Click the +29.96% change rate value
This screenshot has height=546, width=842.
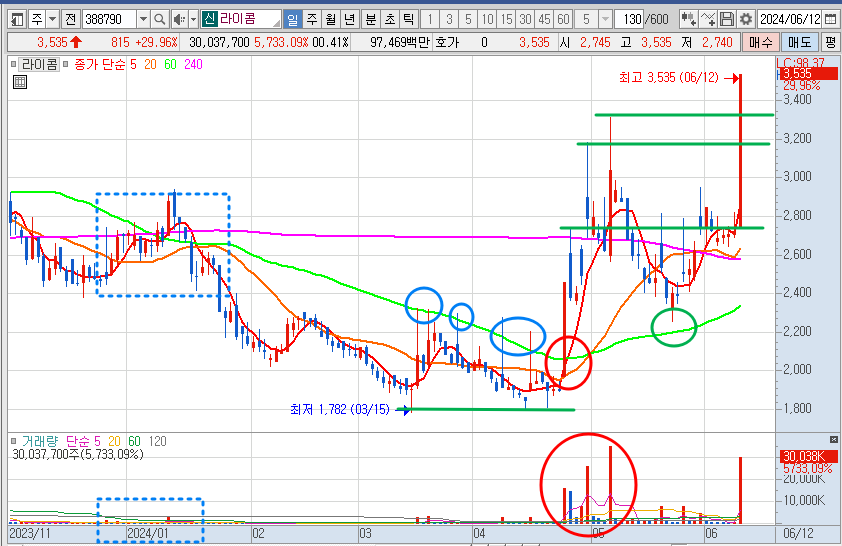156,42
